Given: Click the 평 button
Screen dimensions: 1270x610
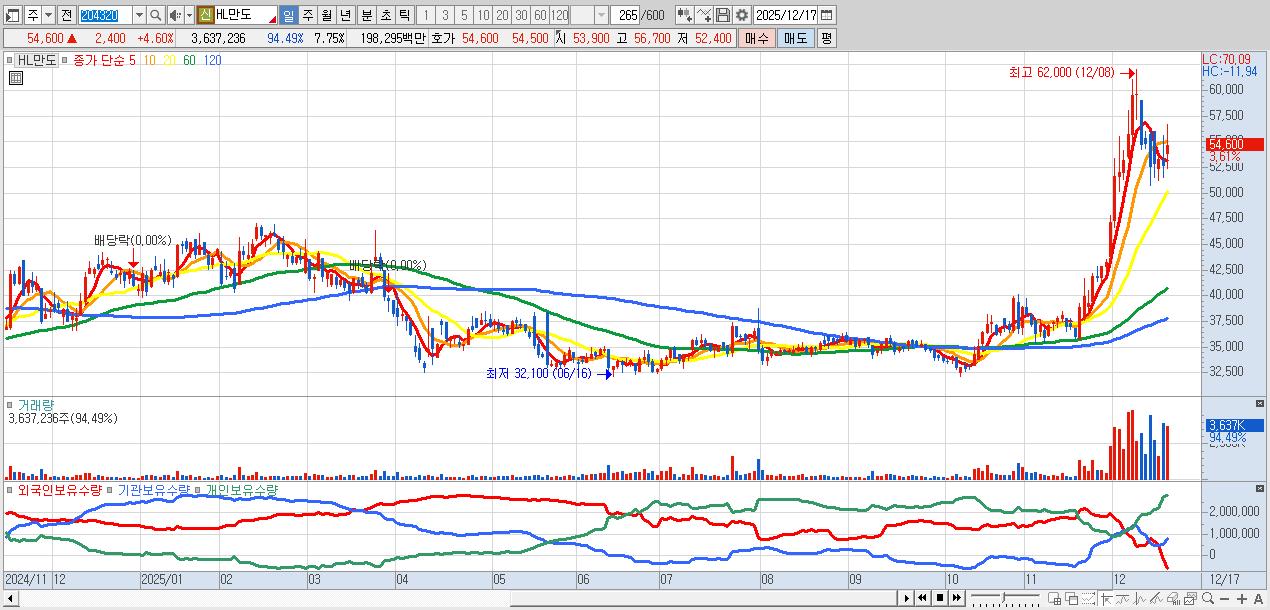Looking at the screenshot, I should [826, 38].
